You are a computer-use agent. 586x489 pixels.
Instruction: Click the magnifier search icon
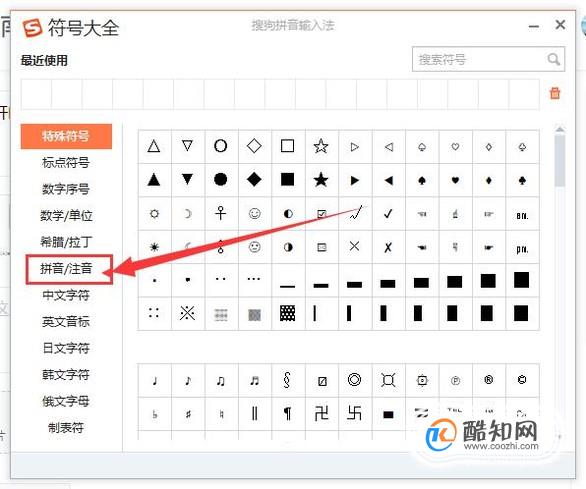point(553,59)
